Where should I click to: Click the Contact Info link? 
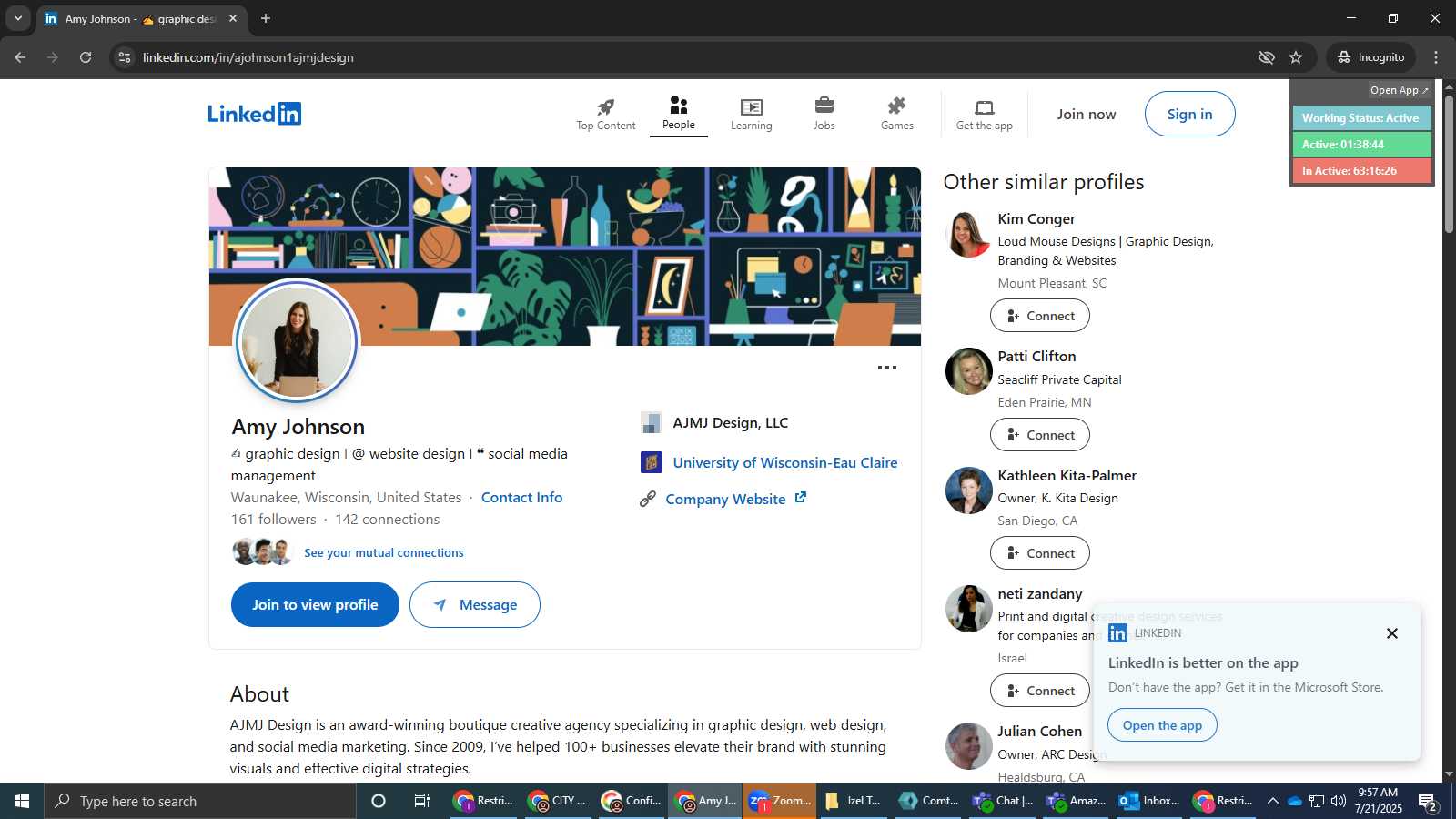pos(521,497)
